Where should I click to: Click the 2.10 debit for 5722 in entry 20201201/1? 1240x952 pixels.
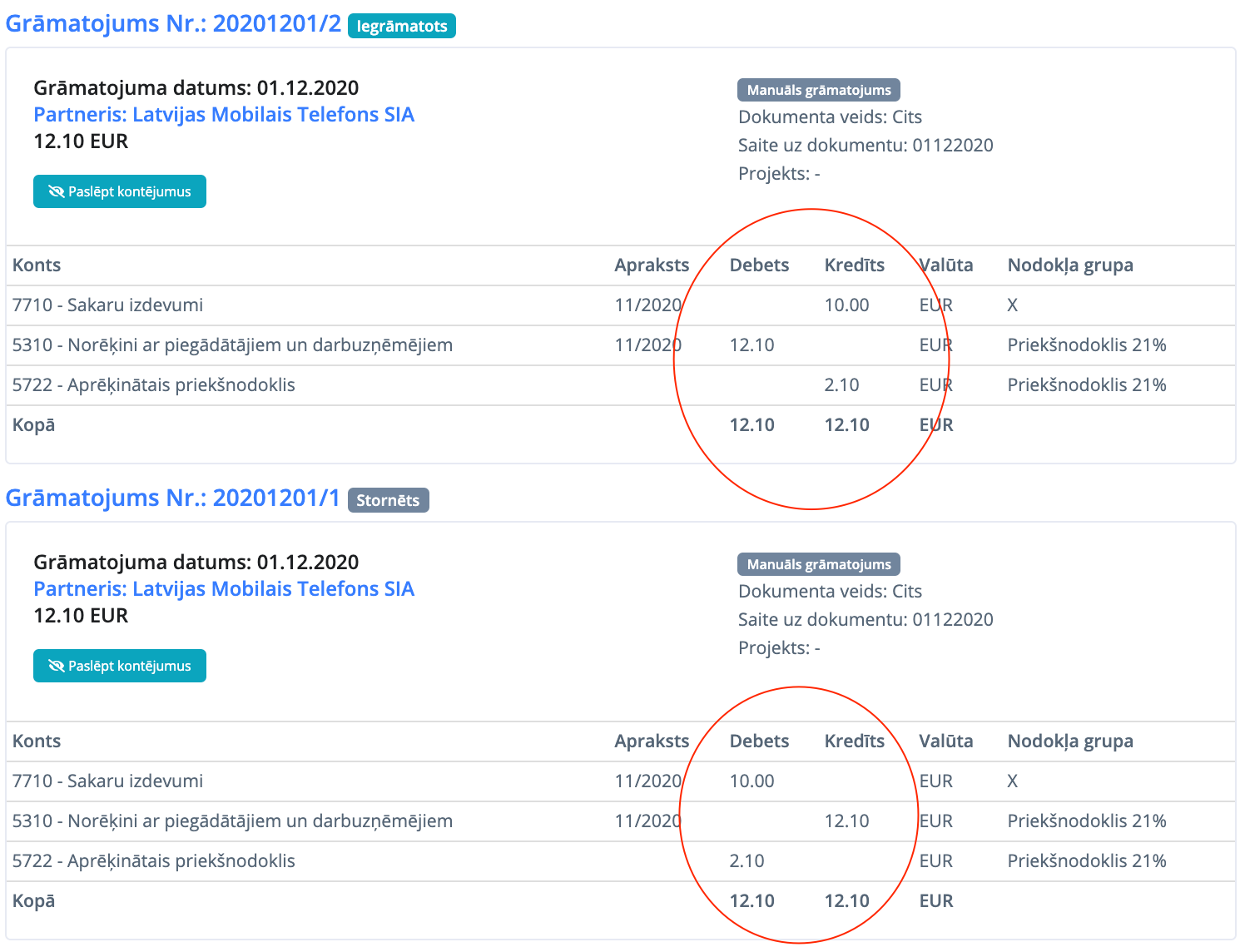point(746,861)
